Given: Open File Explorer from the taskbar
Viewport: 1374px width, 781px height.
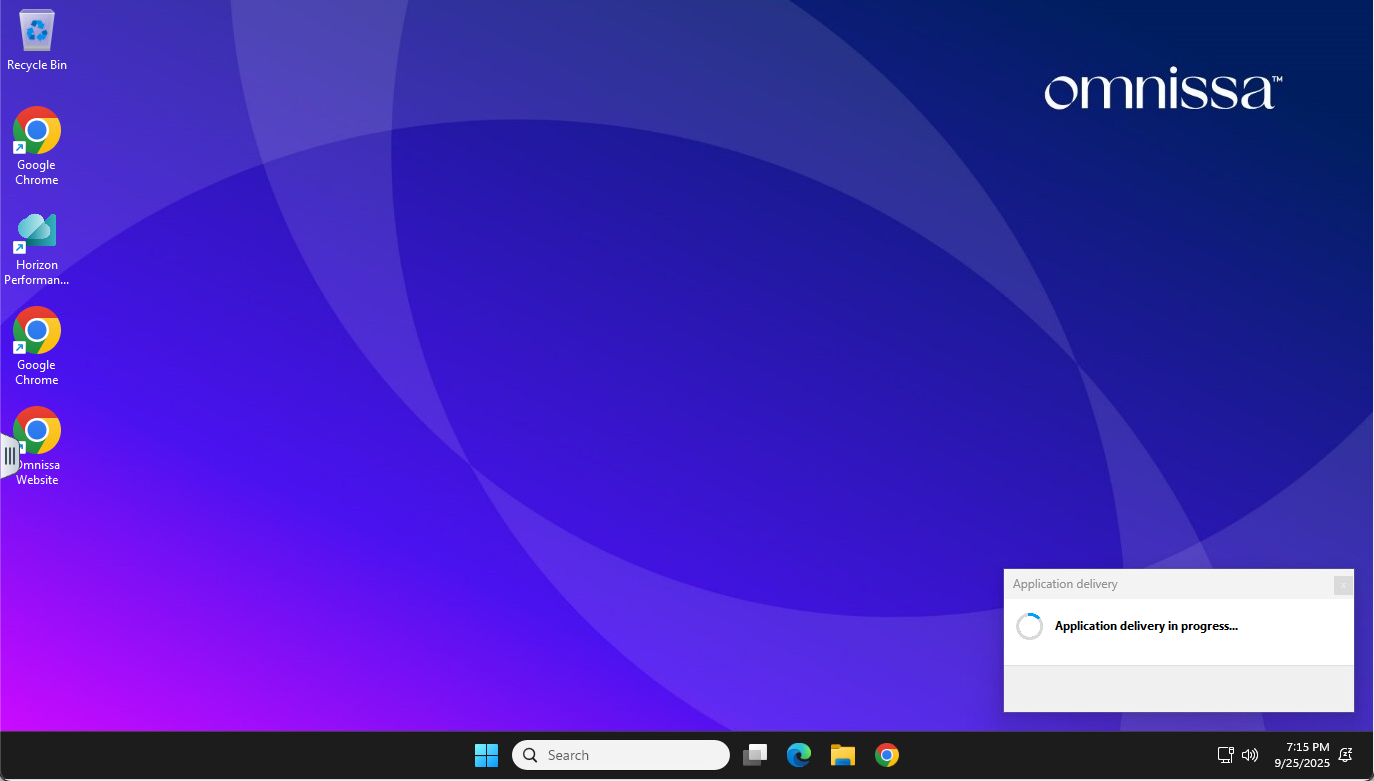Looking at the screenshot, I should 843,755.
